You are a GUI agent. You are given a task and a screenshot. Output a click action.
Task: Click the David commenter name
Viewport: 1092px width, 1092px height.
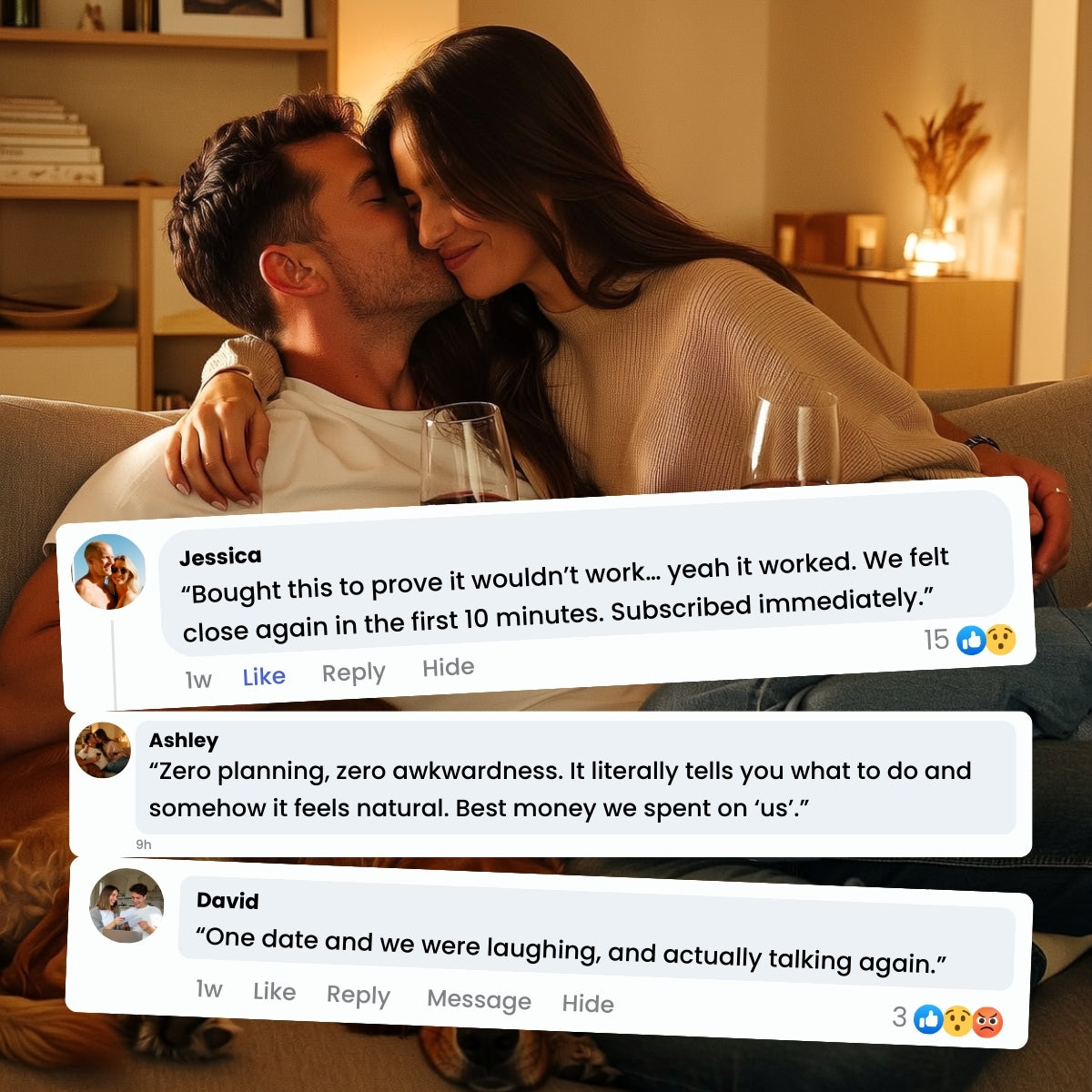click(227, 900)
